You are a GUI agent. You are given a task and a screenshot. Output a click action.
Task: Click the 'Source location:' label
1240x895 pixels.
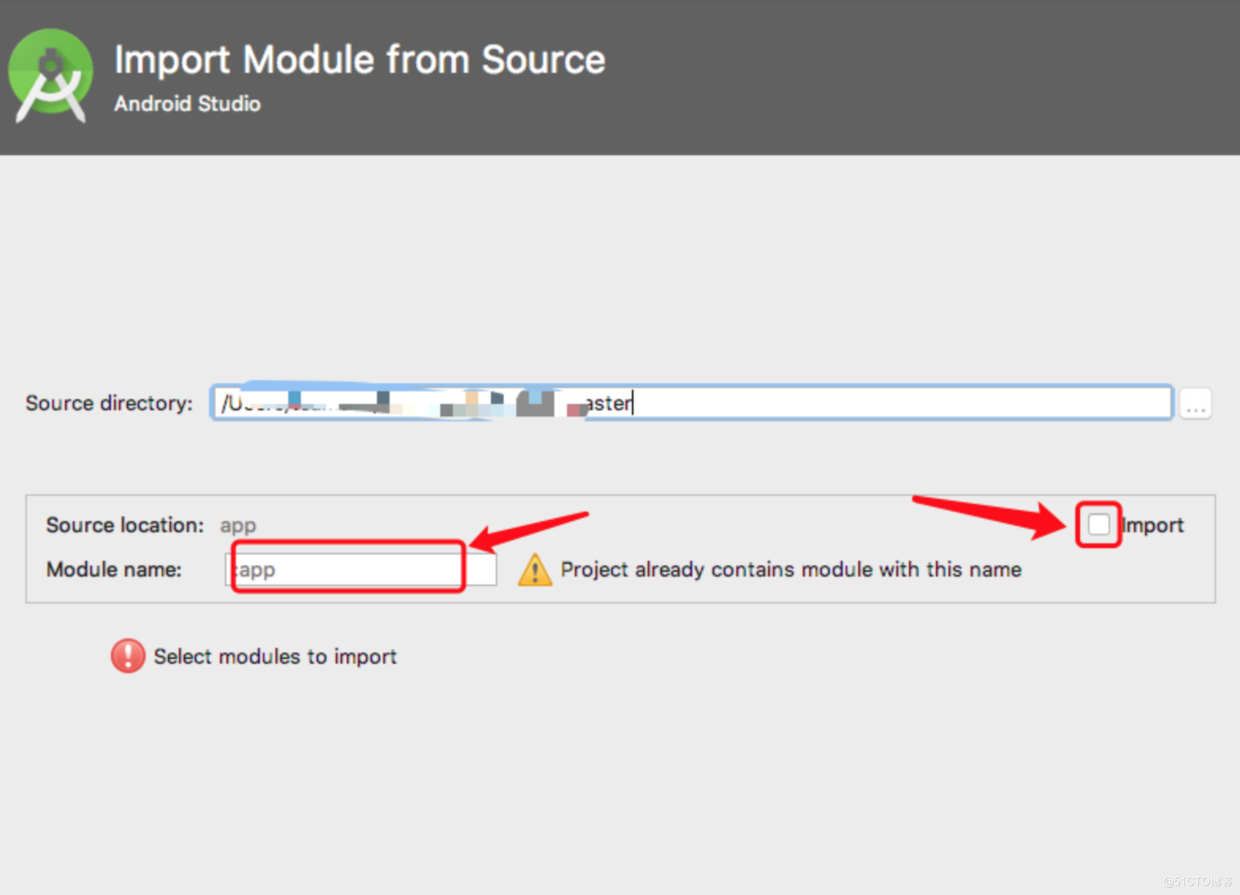(125, 525)
